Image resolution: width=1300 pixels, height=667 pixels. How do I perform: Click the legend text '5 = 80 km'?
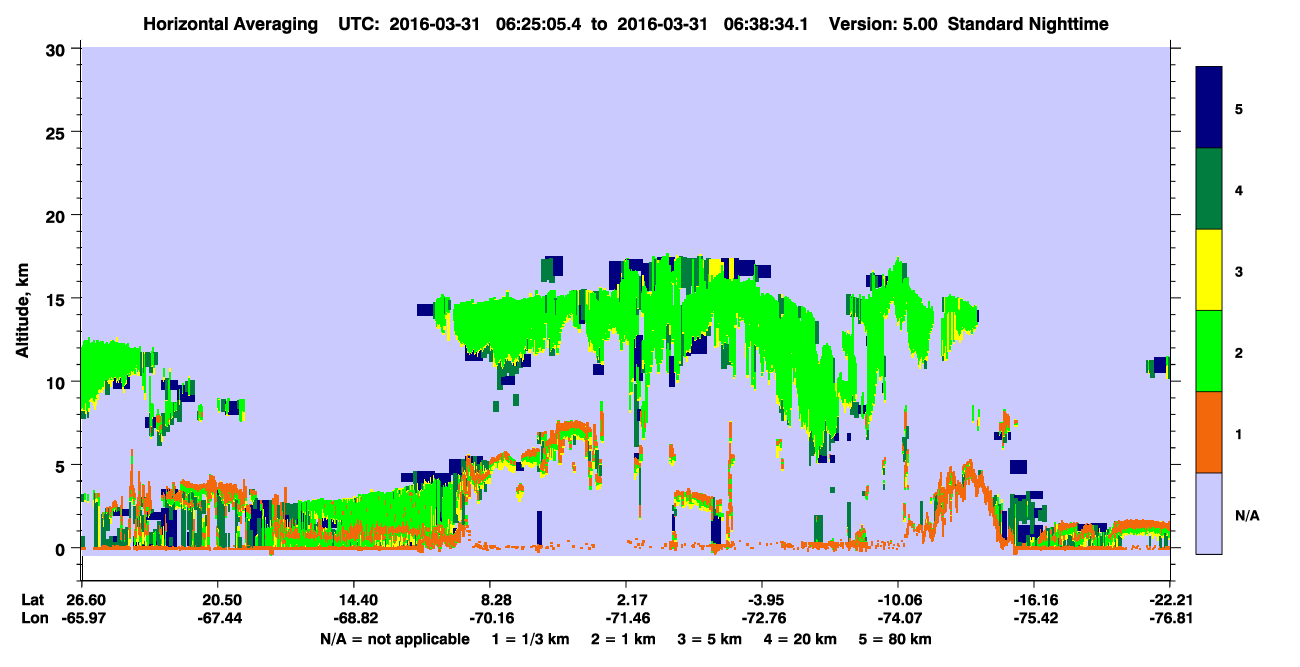896,639
